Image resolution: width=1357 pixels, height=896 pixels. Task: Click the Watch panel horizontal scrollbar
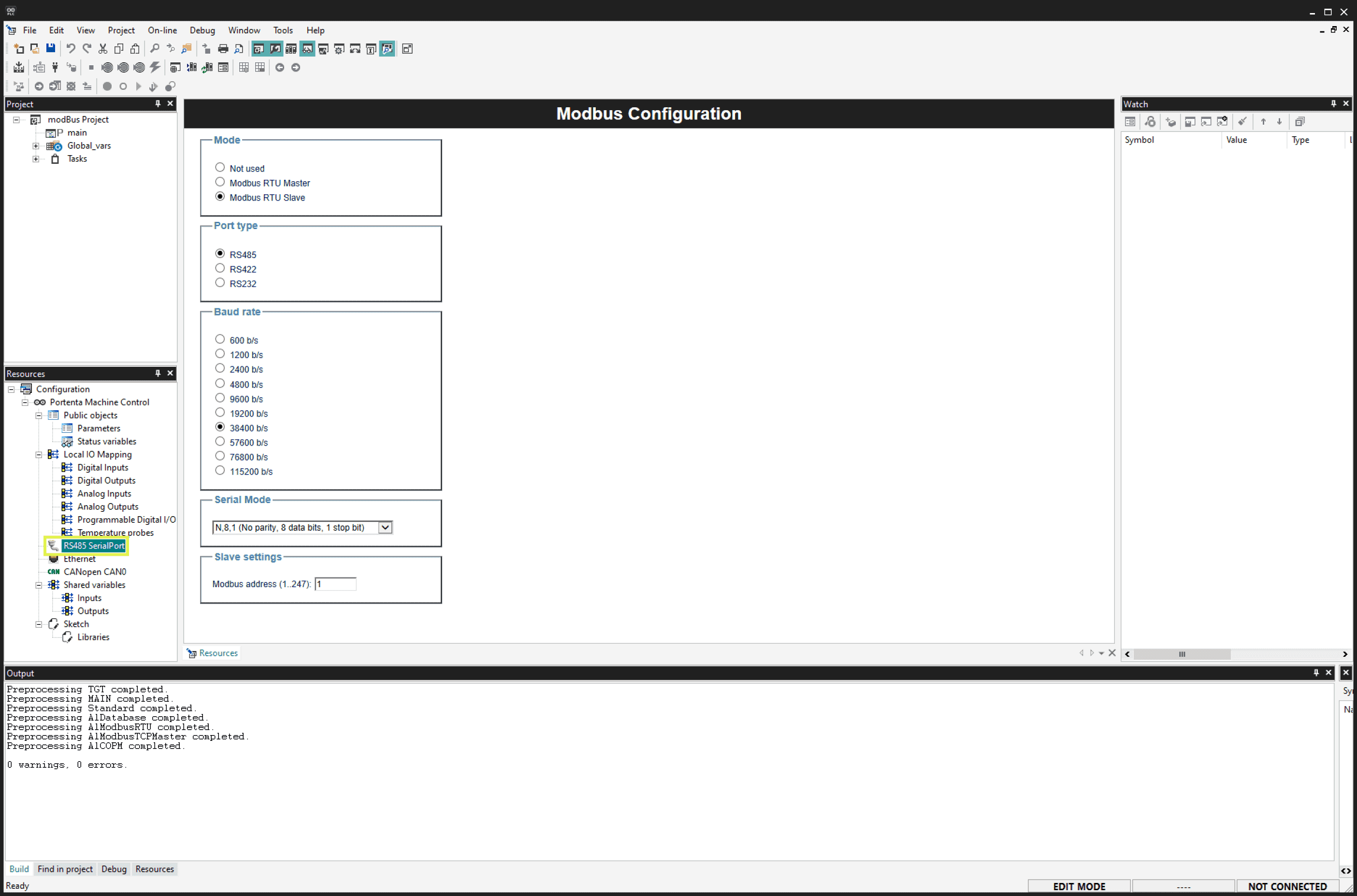(1181, 654)
